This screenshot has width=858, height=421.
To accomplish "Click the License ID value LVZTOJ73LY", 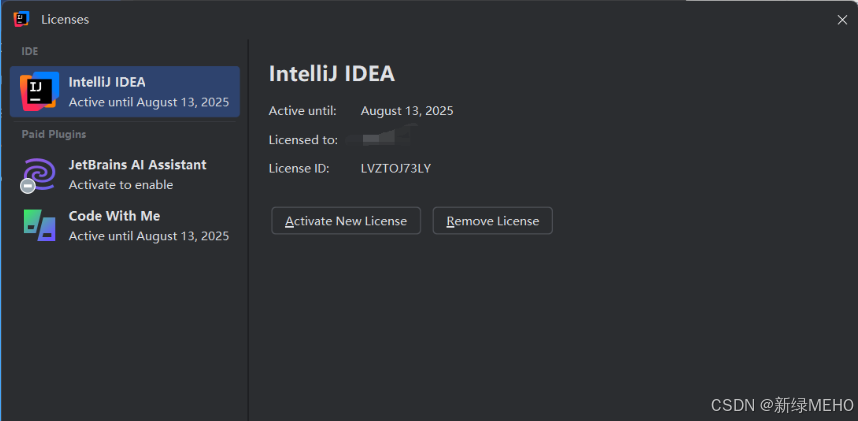I will tap(396, 169).
